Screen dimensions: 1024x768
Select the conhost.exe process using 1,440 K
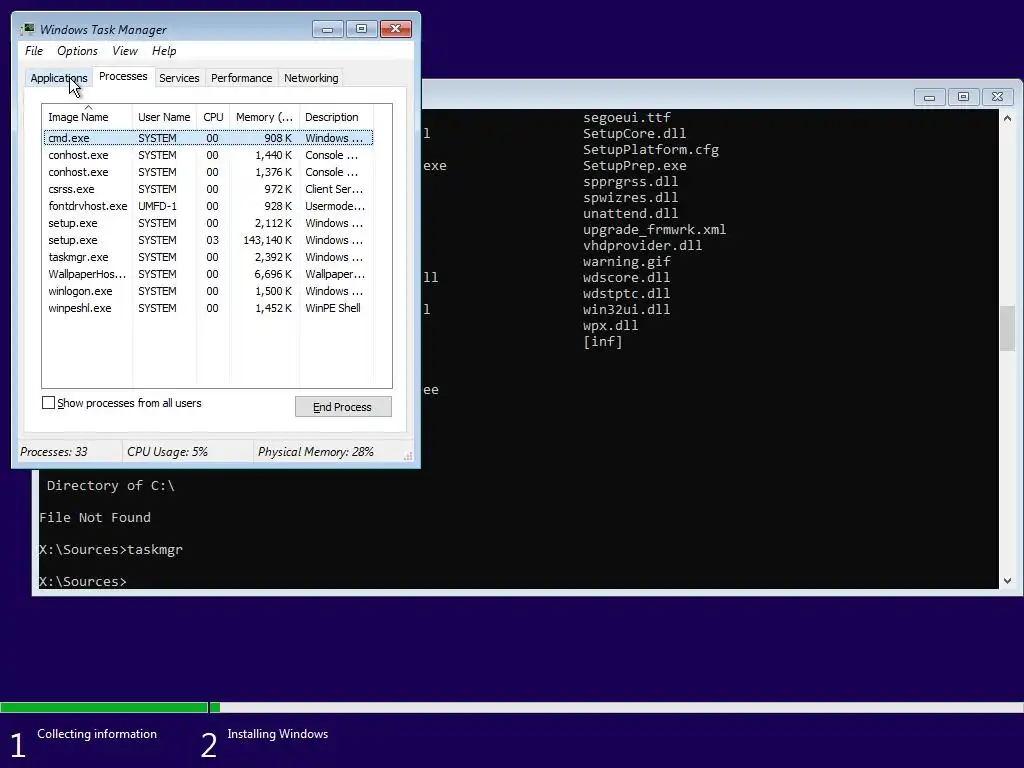208,155
